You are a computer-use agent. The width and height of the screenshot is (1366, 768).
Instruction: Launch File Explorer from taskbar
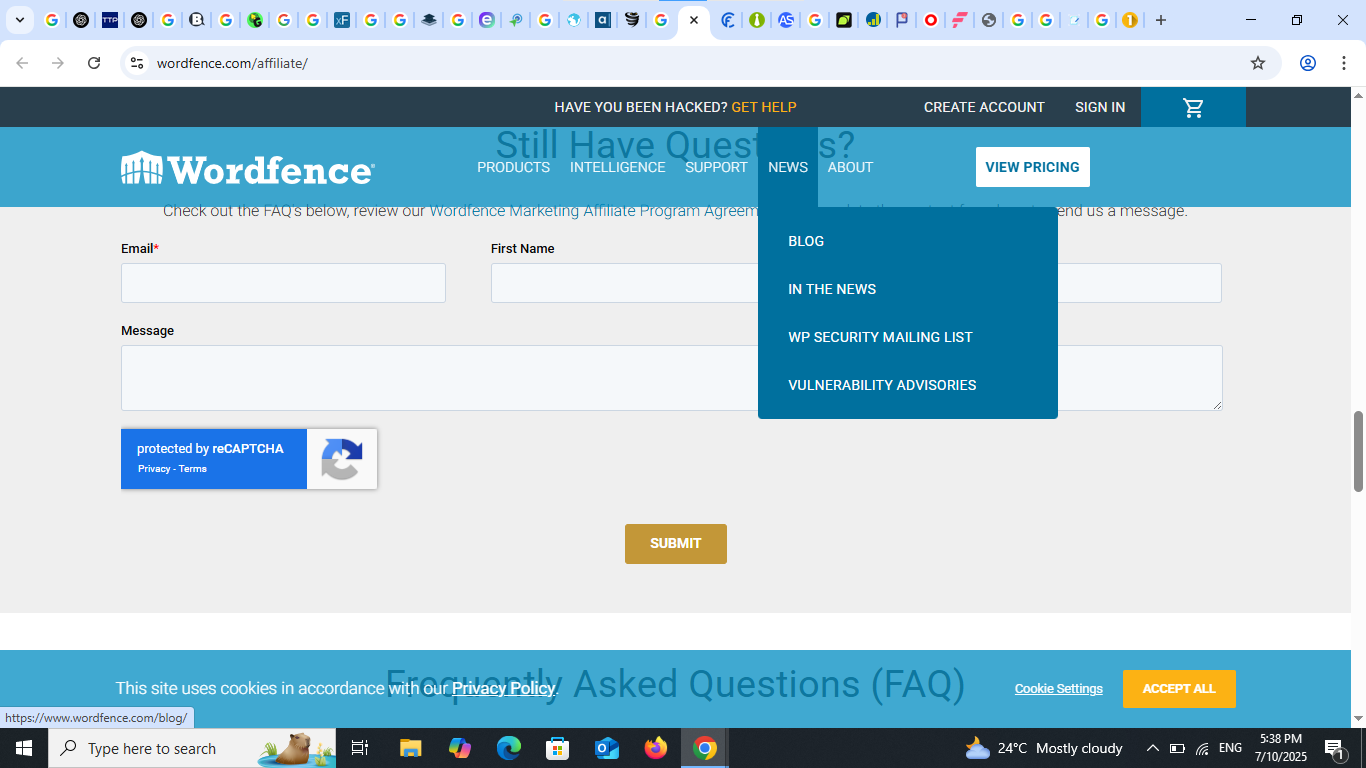pyautogui.click(x=410, y=748)
